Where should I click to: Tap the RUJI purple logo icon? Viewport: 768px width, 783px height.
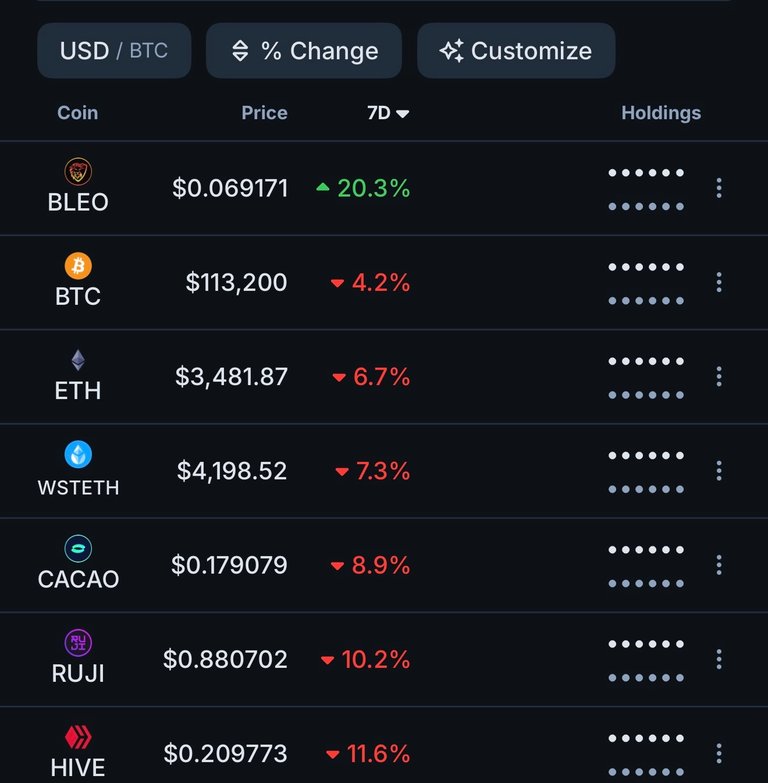tap(78, 643)
